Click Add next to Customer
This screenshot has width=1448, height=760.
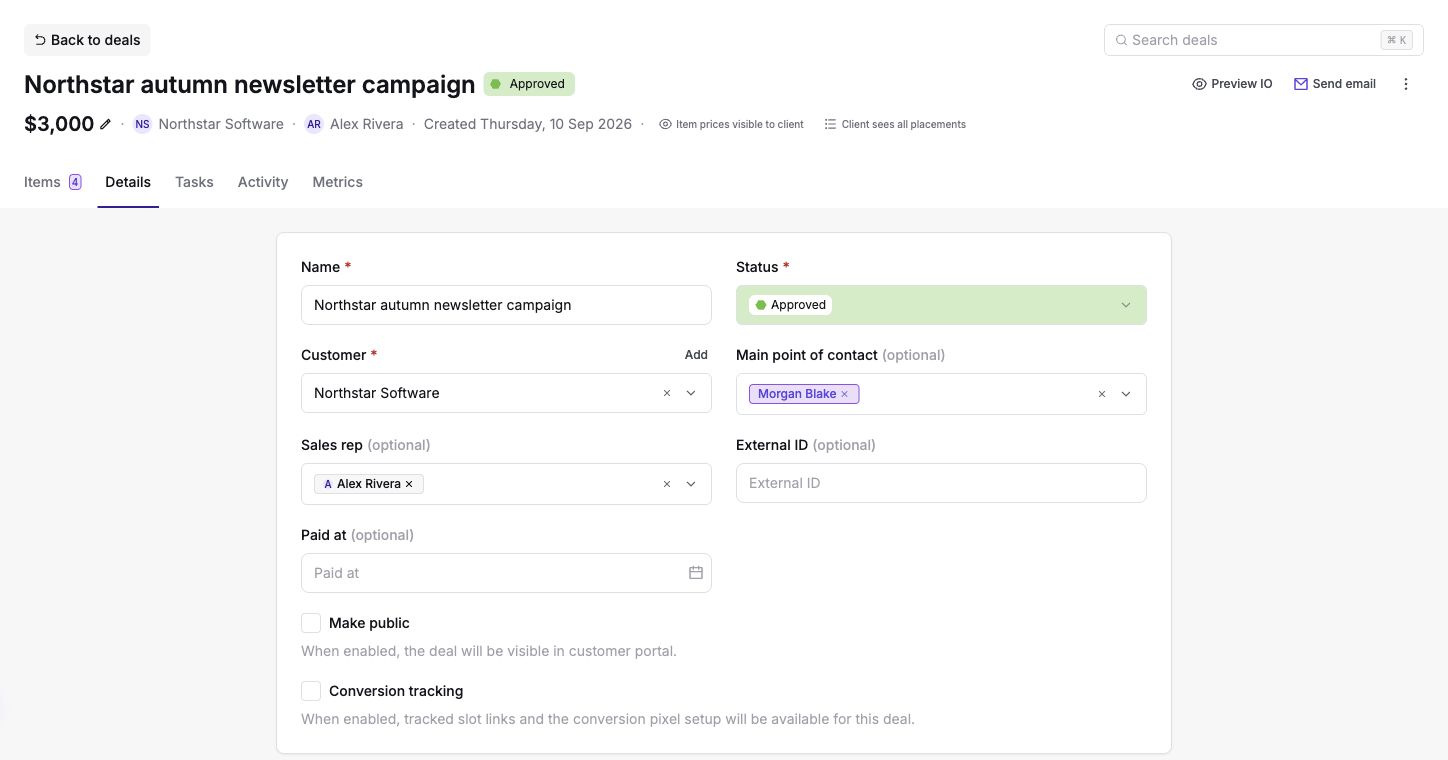click(696, 355)
